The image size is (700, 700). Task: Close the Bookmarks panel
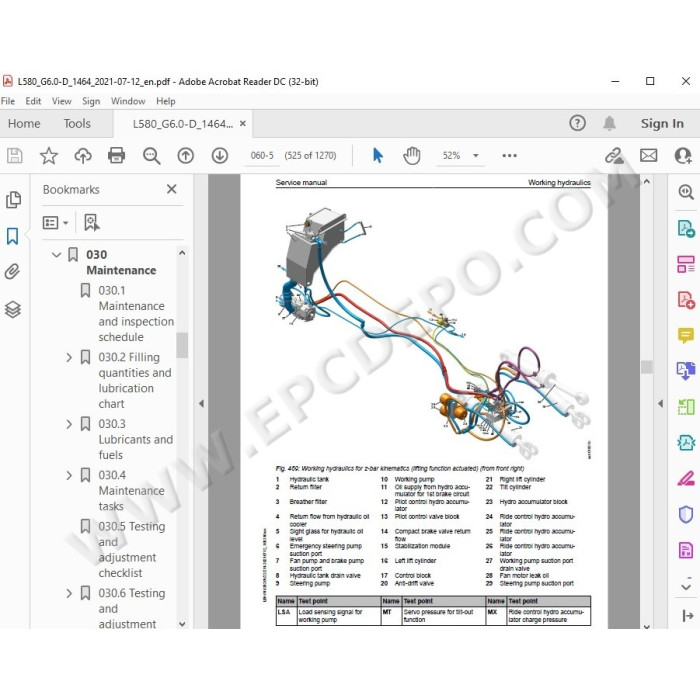(171, 189)
